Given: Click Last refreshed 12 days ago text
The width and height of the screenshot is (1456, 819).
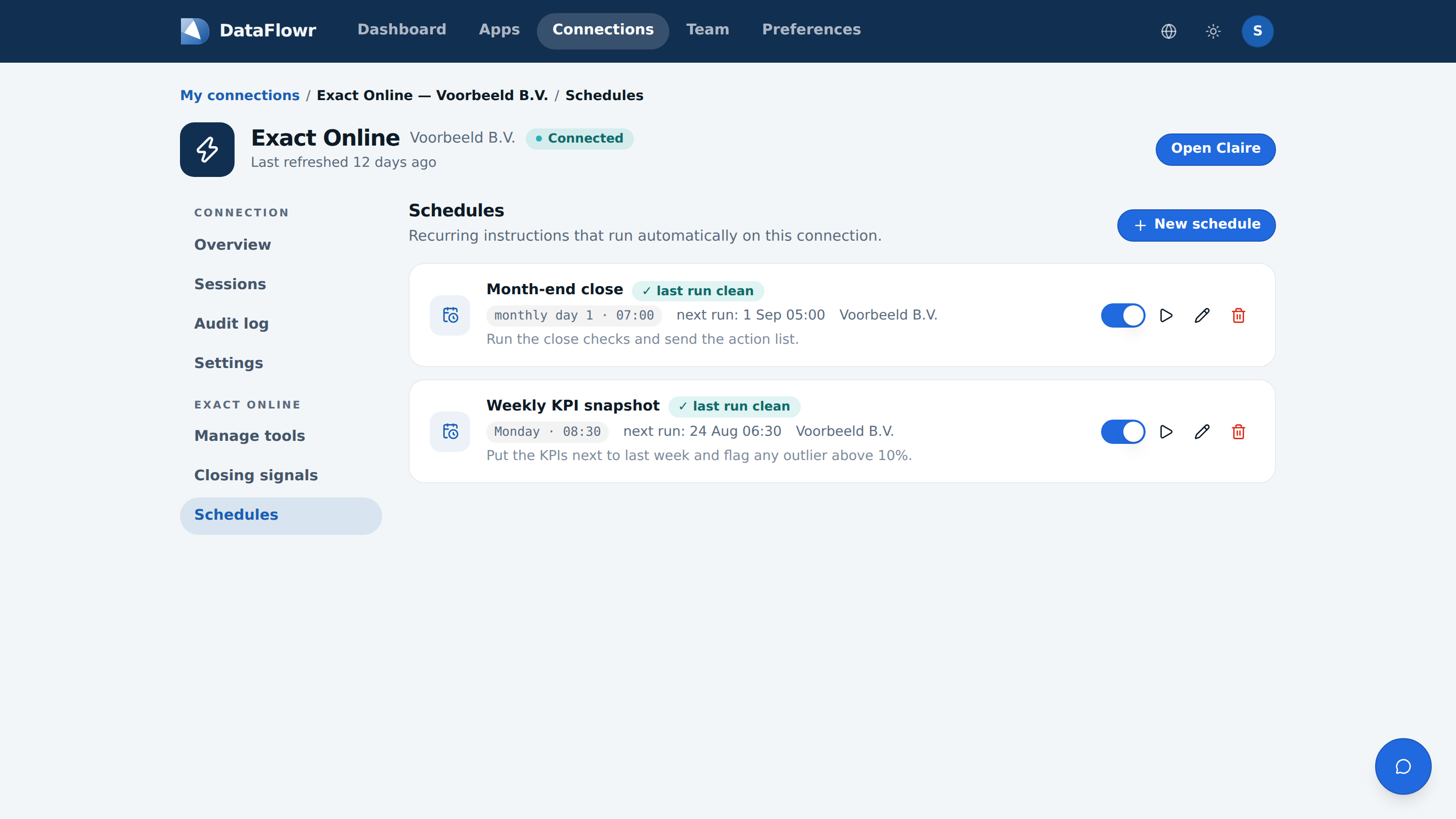Looking at the screenshot, I should [344, 163].
